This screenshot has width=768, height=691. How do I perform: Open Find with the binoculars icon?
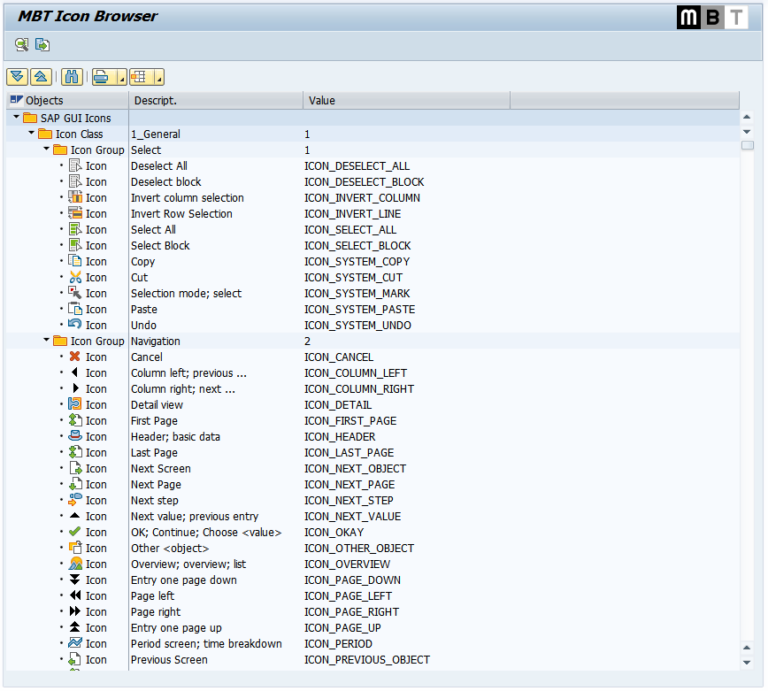(x=71, y=77)
